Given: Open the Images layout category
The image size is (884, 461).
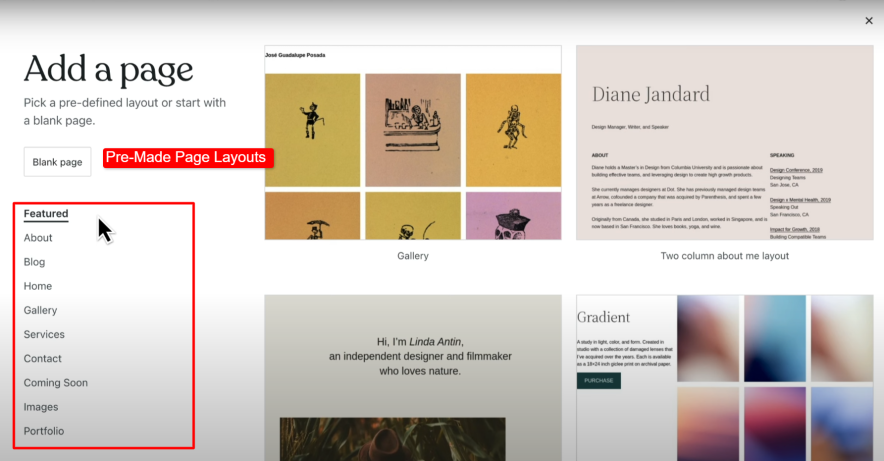Looking at the screenshot, I should [x=41, y=407].
